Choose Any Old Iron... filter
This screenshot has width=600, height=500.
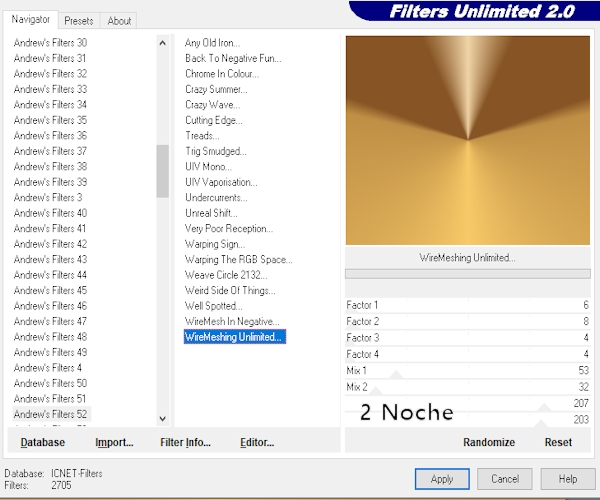click(212, 42)
